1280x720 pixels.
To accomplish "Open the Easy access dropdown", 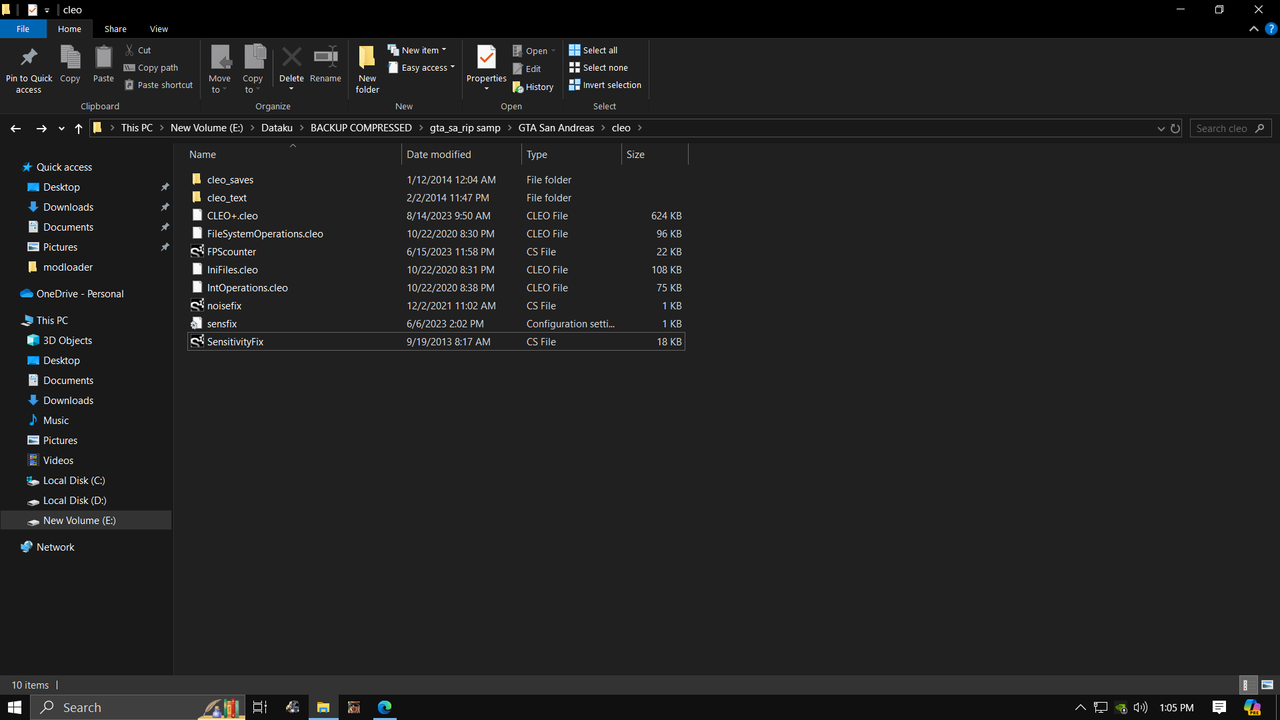I will [422, 68].
